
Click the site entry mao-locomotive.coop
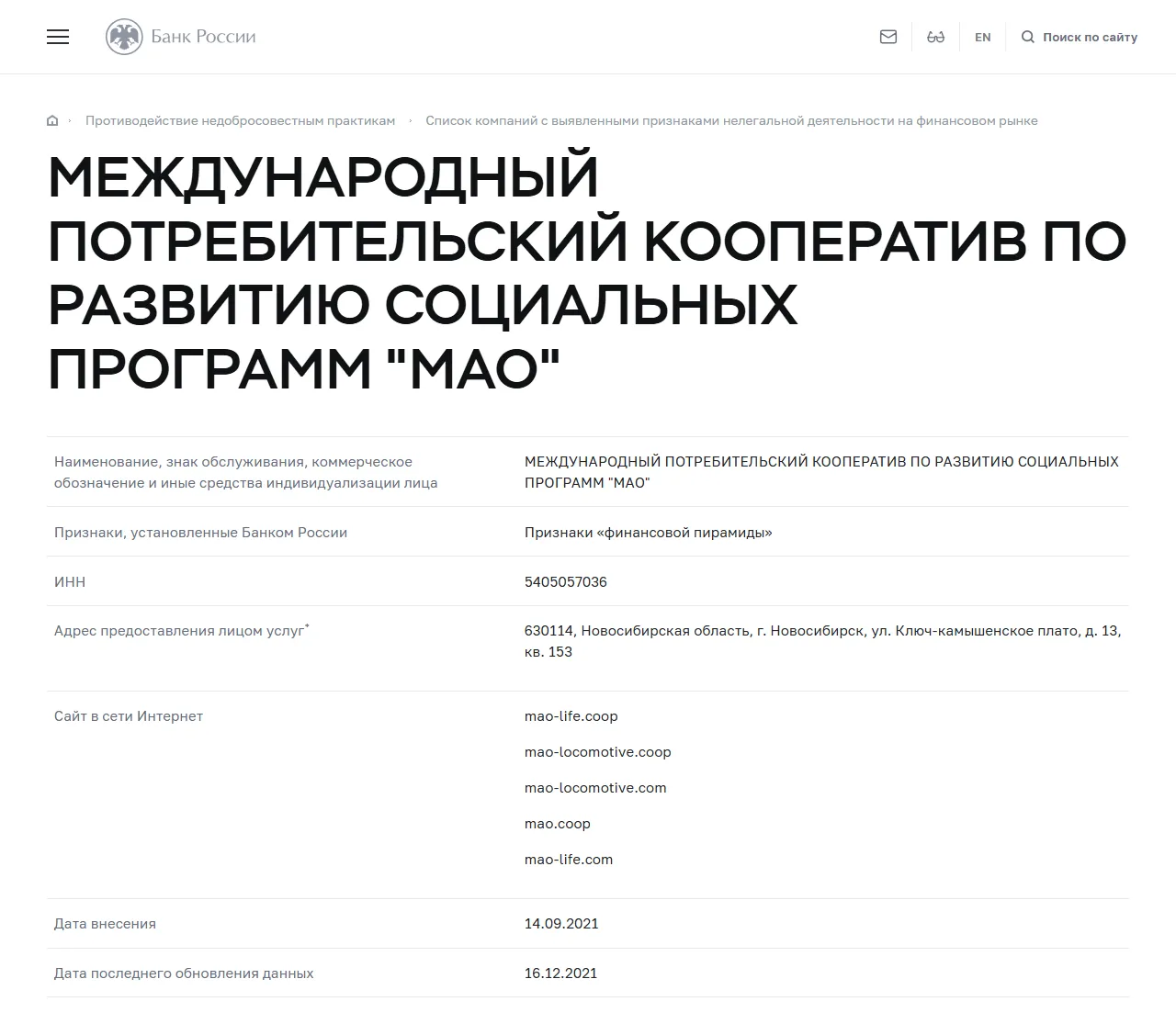click(x=598, y=751)
